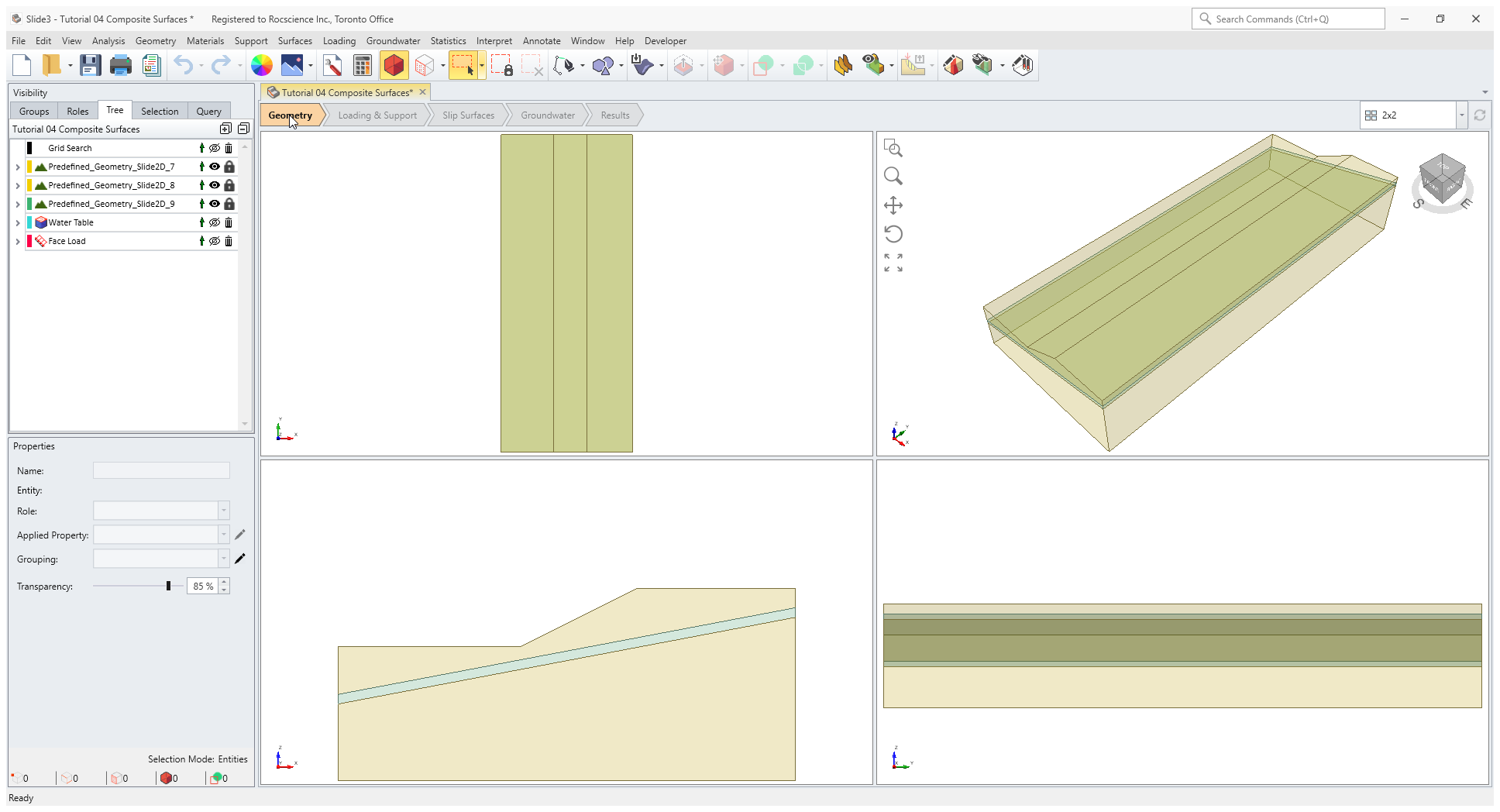This screenshot has width=1500, height=812.
Task: Switch to the Roles visibility tab
Action: 77,112
